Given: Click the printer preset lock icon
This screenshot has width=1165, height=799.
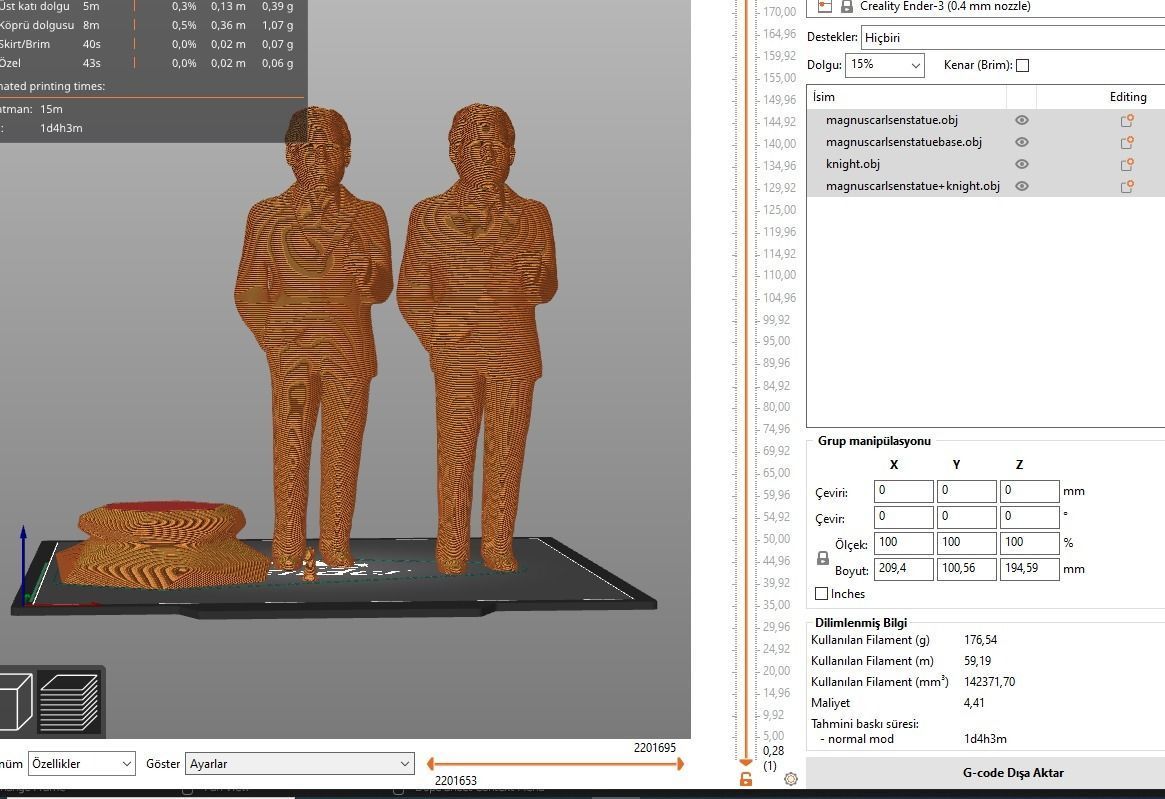Looking at the screenshot, I should tap(846, 7).
